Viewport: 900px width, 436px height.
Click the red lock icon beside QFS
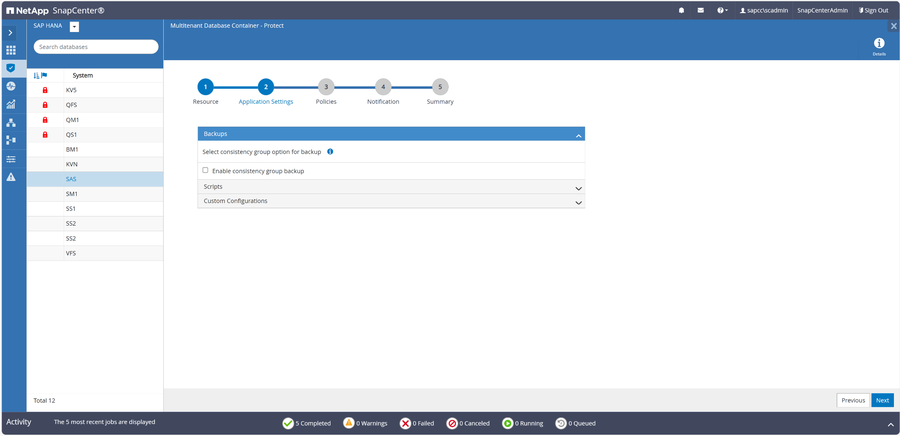point(45,105)
